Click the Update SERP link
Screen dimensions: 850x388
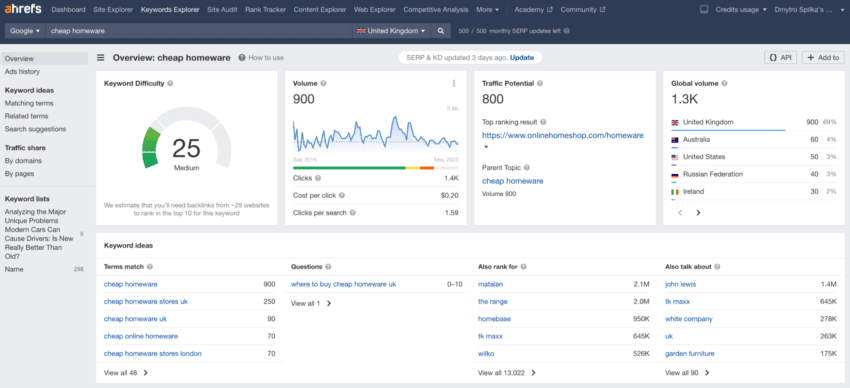[x=521, y=57]
